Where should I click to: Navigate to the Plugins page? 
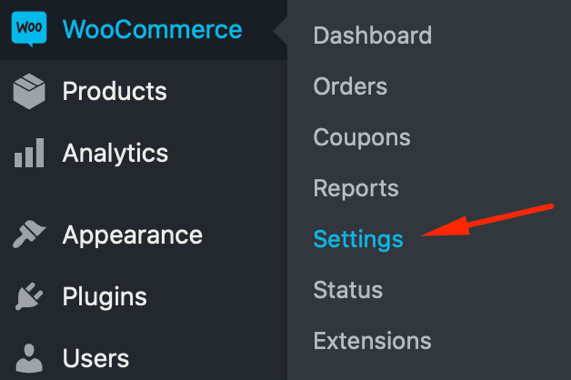105,297
